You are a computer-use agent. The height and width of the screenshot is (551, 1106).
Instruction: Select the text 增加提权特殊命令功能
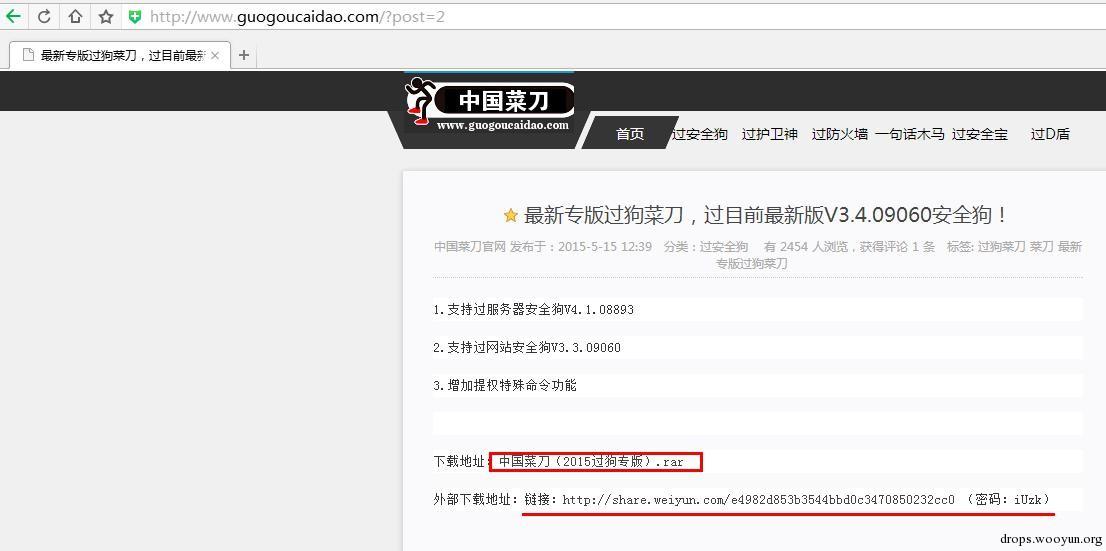click(x=512, y=385)
